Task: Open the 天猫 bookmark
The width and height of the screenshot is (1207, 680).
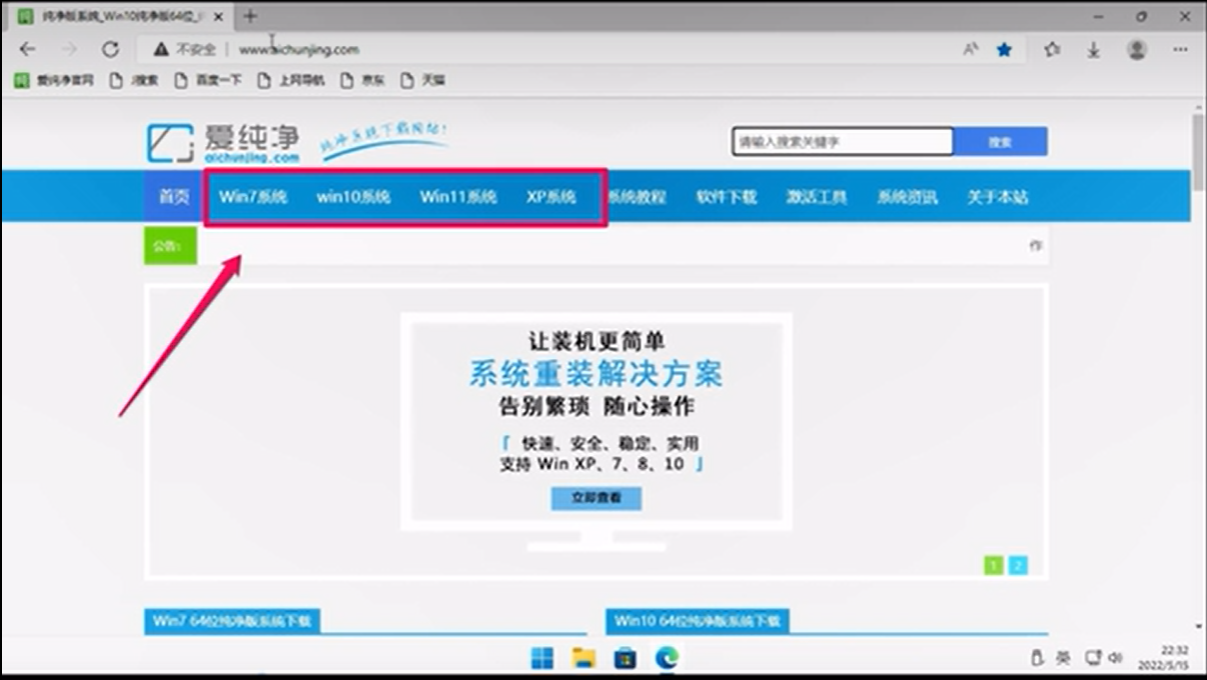Action: [x=422, y=81]
